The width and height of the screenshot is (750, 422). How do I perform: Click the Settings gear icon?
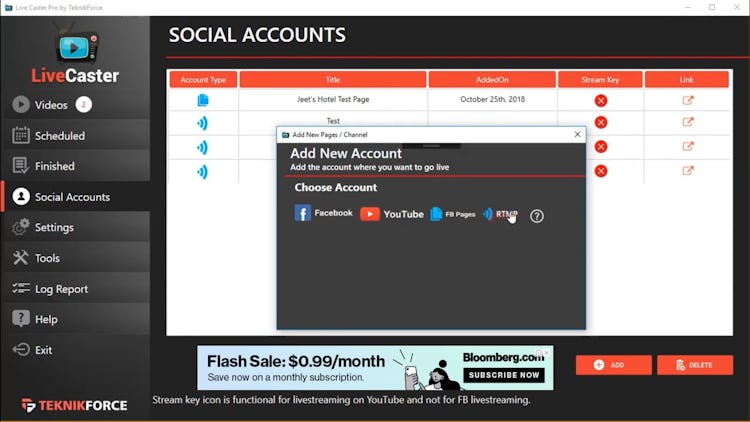tap(21, 227)
